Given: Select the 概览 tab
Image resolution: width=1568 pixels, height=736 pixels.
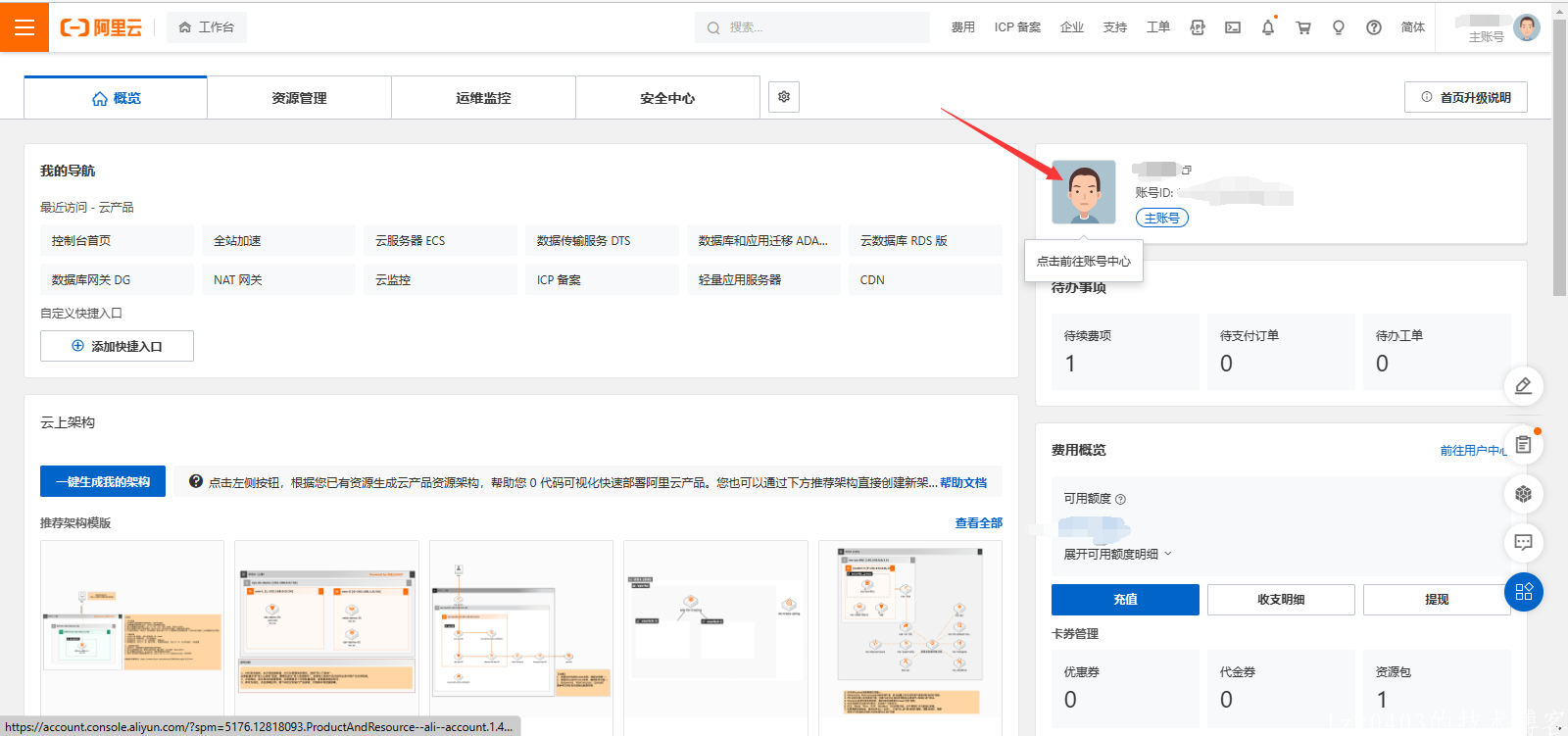Looking at the screenshot, I should click(116, 98).
